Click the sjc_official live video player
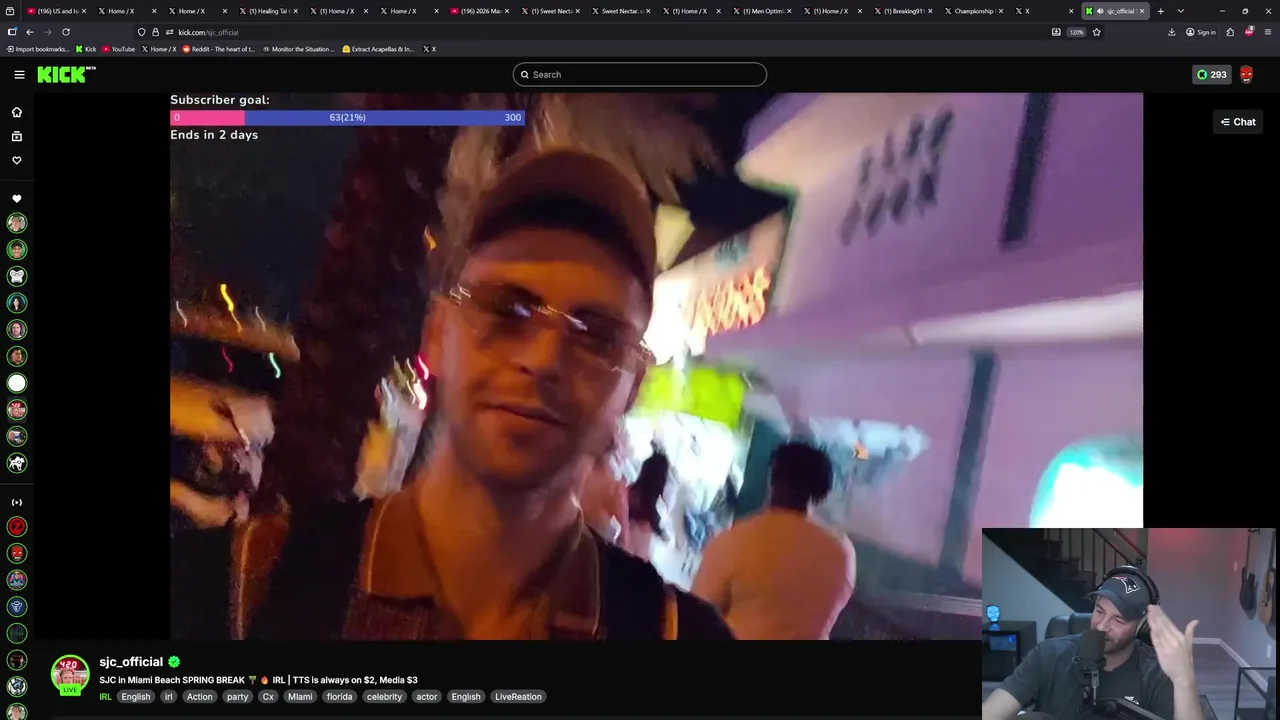The width and height of the screenshot is (1280, 720). pos(656,366)
